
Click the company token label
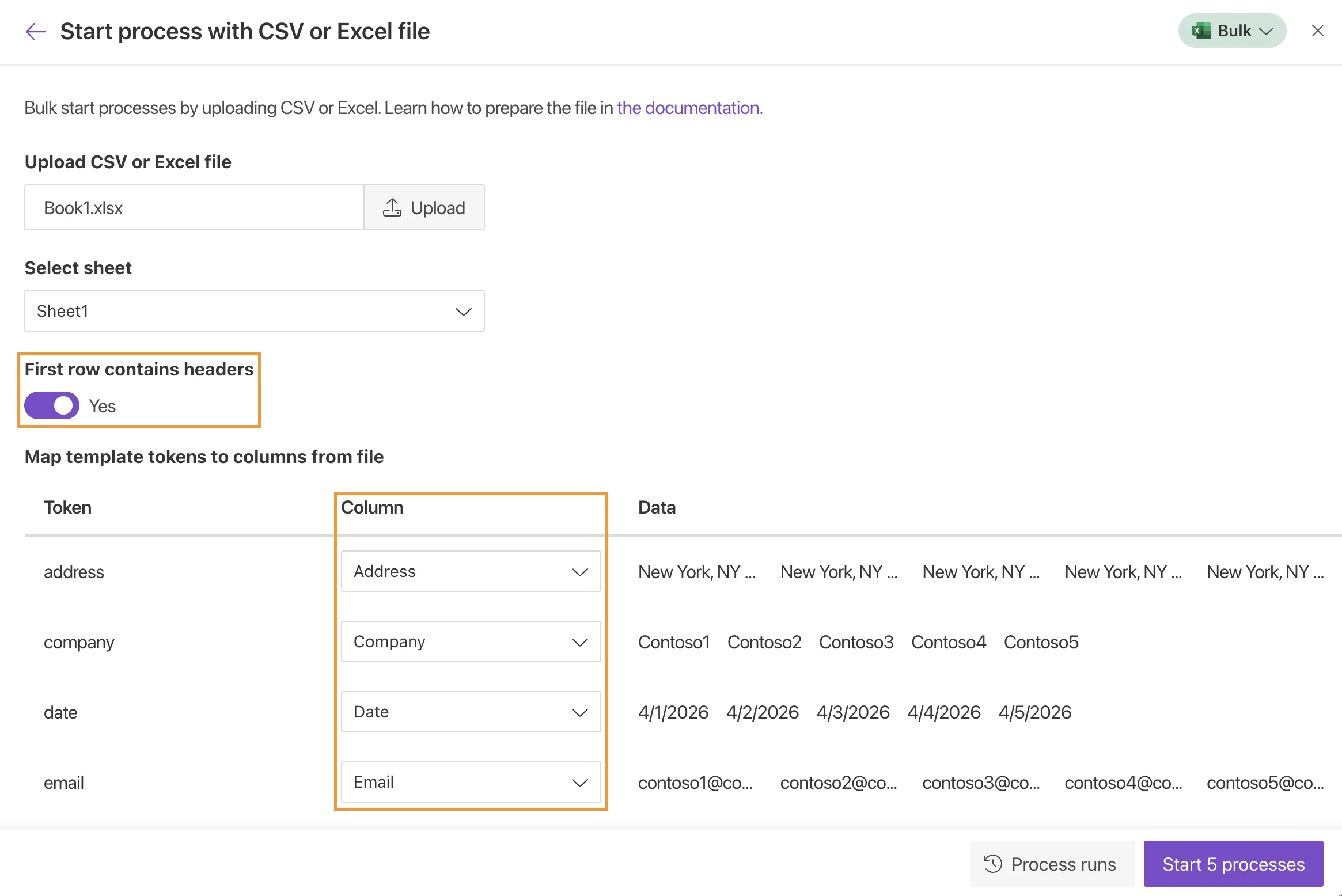click(79, 642)
